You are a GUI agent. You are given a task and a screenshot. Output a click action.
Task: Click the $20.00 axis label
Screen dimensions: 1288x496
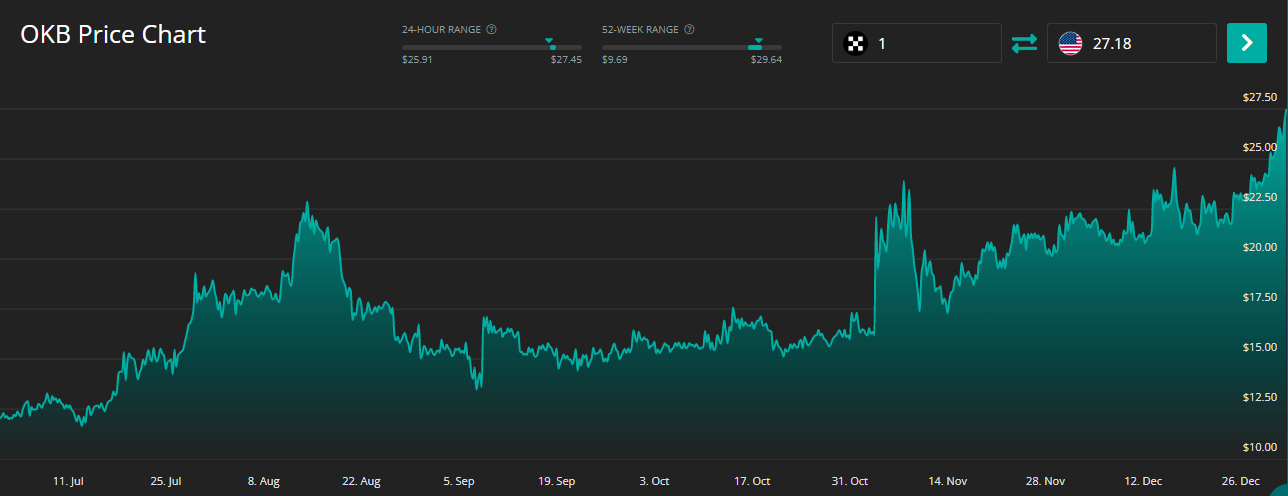[1258, 248]
